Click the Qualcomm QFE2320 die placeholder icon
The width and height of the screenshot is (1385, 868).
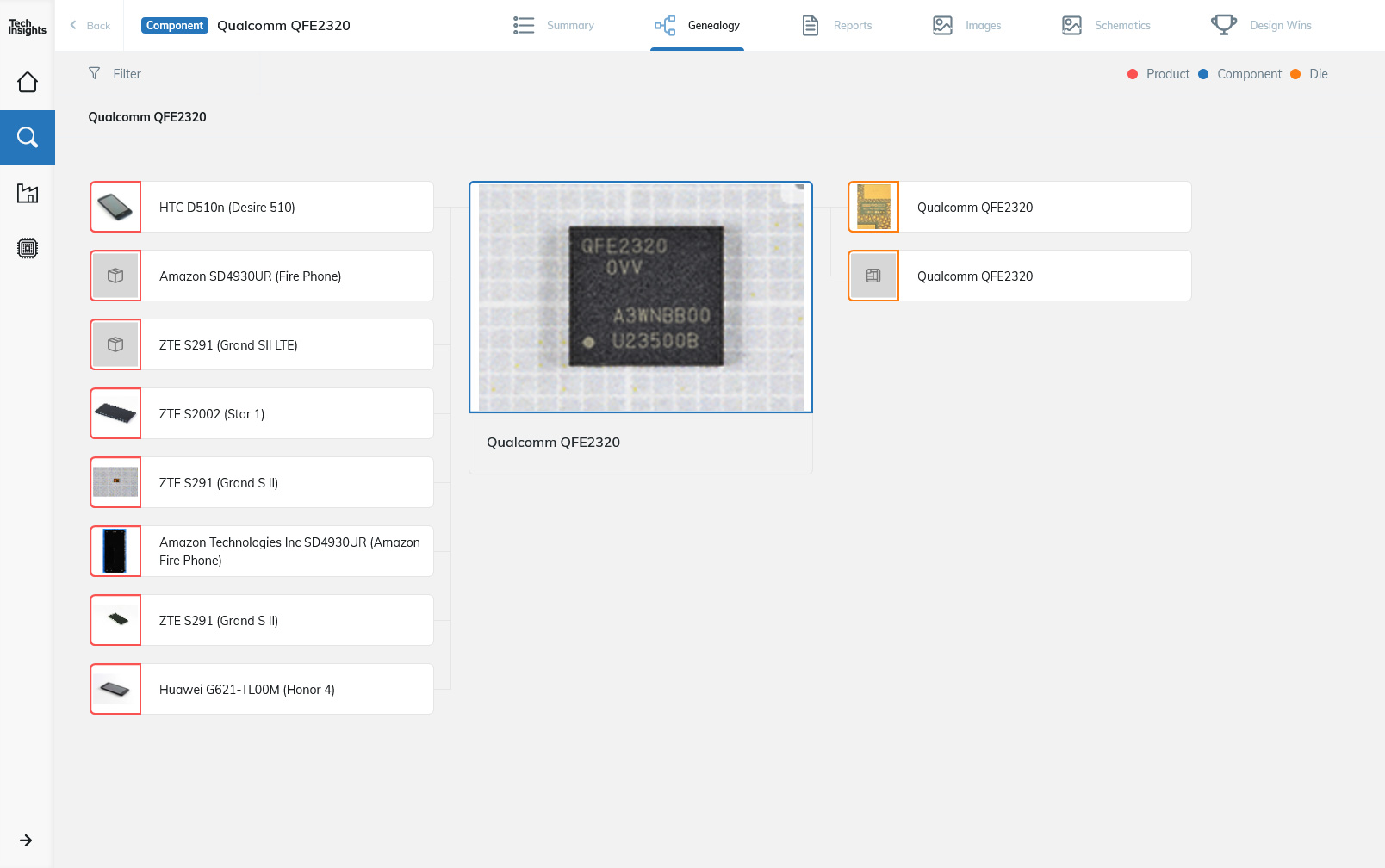(873, 276)
